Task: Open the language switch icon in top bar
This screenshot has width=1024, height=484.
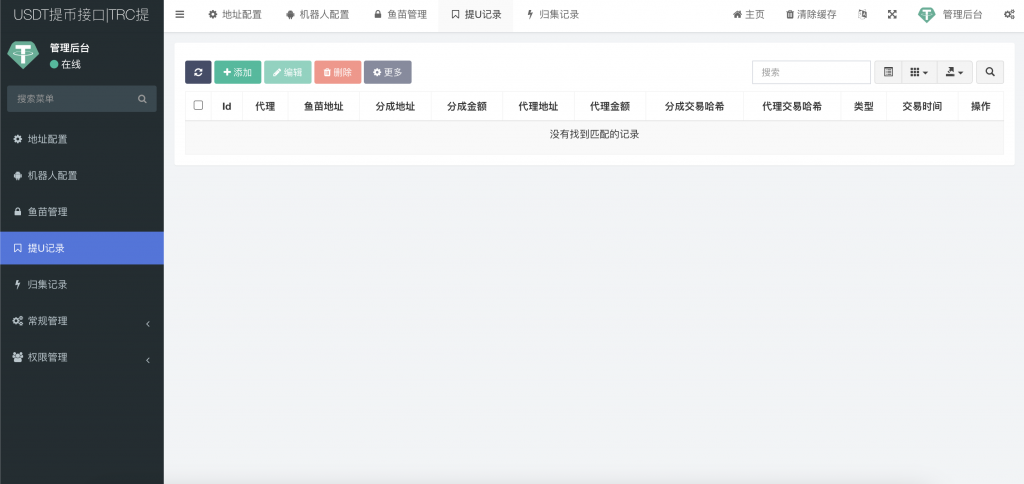Action: point(863,15)
